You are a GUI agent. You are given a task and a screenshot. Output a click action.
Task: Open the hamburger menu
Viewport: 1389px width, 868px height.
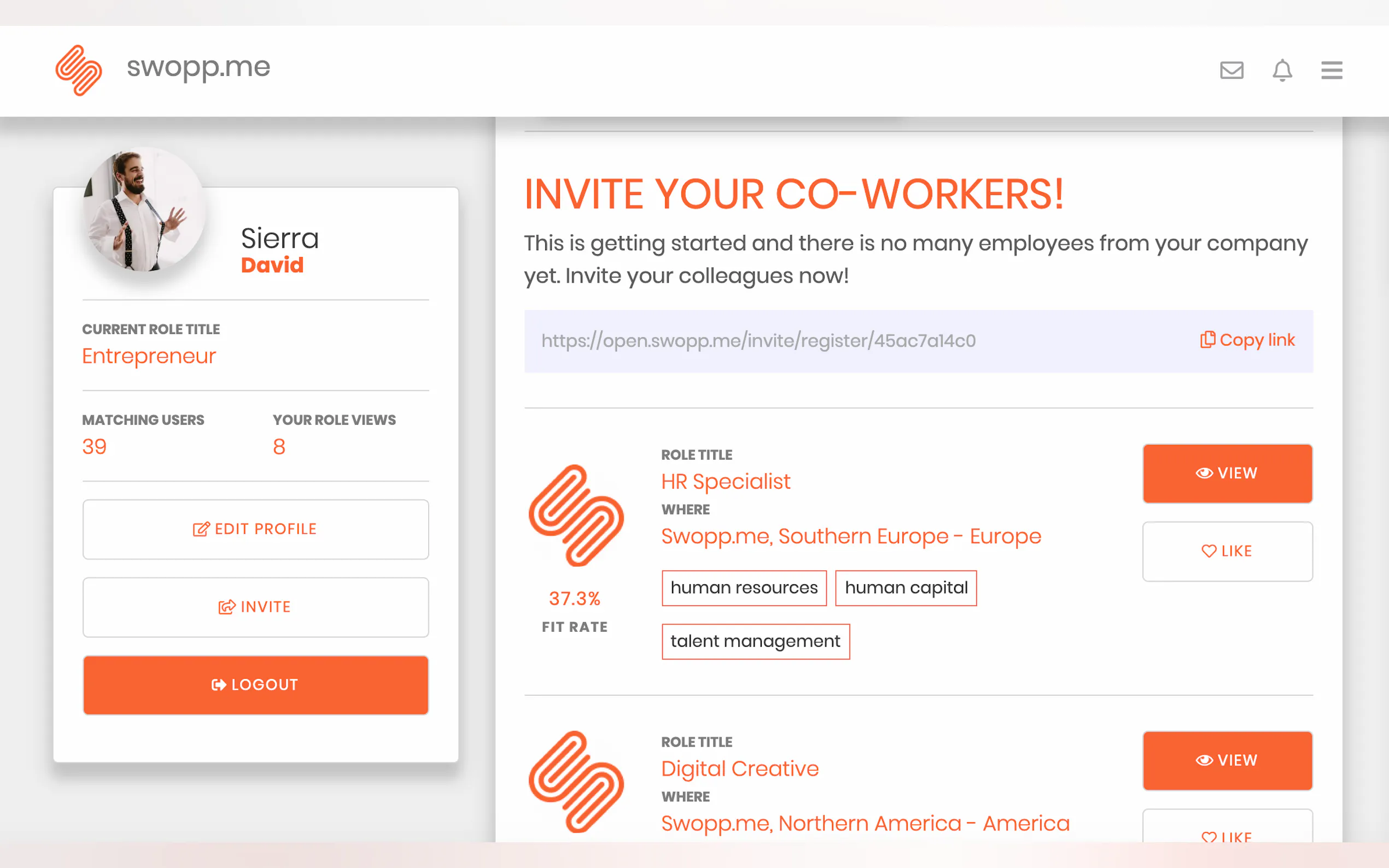click(1331, 71)
